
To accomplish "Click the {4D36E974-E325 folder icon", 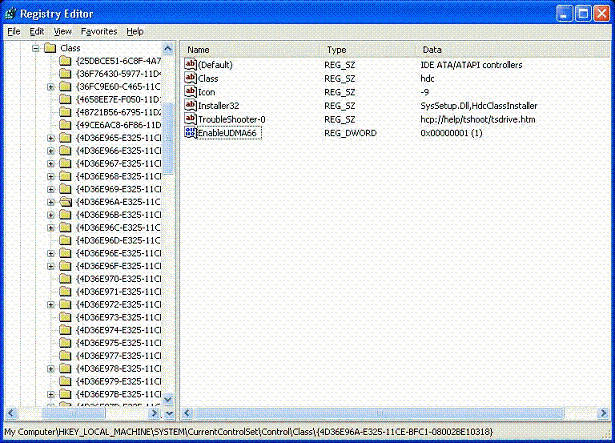I will click(65, 330).
